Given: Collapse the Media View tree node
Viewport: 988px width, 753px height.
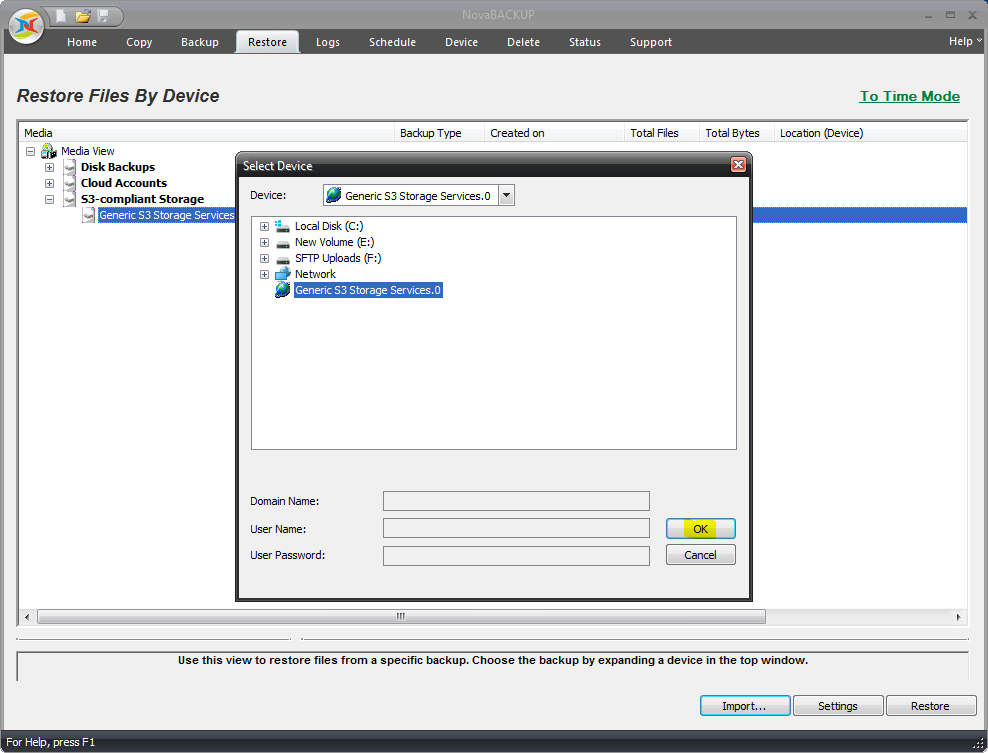Looking at the screenshot, I should 30,151.
